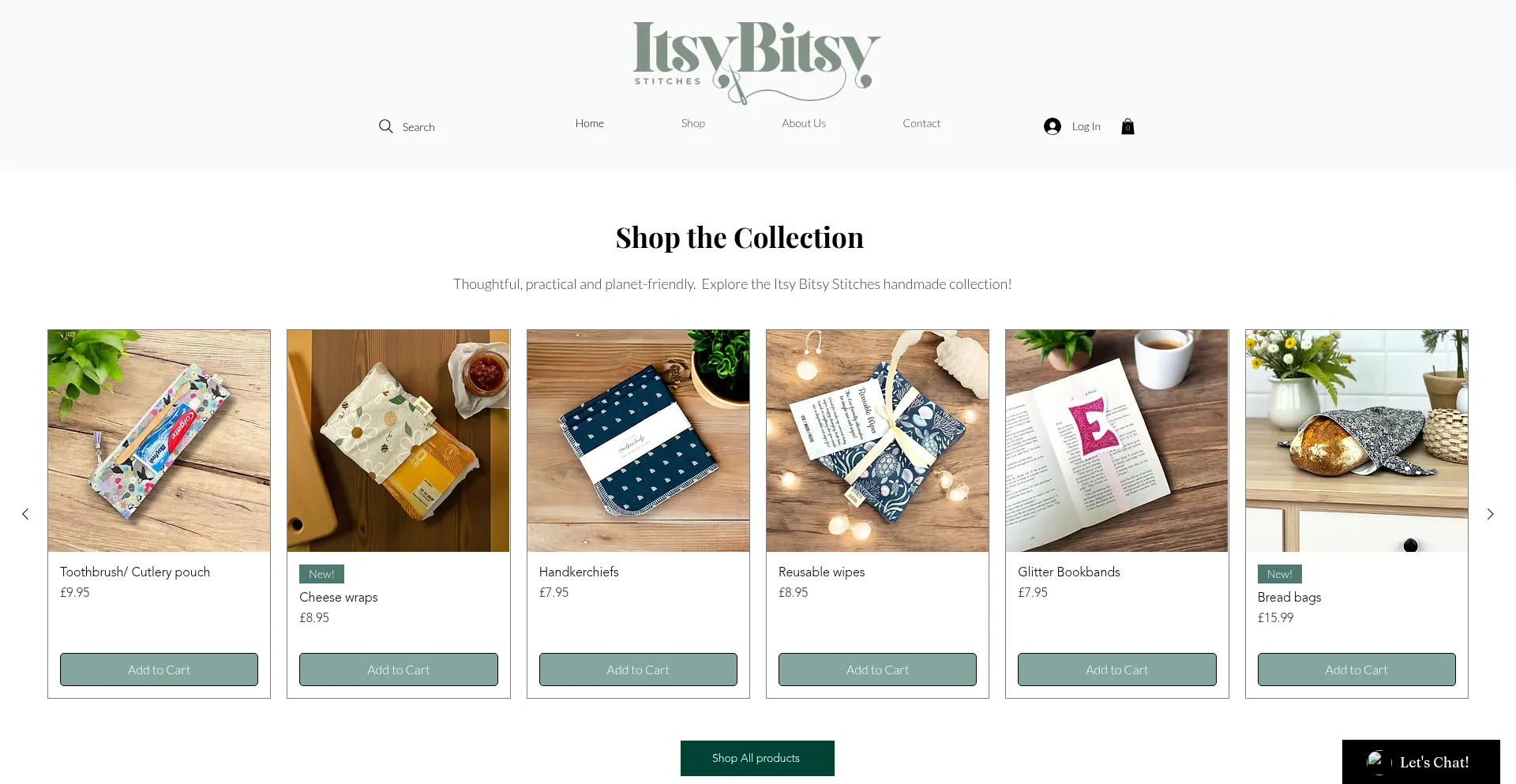Open the Shop menu item

693,123
